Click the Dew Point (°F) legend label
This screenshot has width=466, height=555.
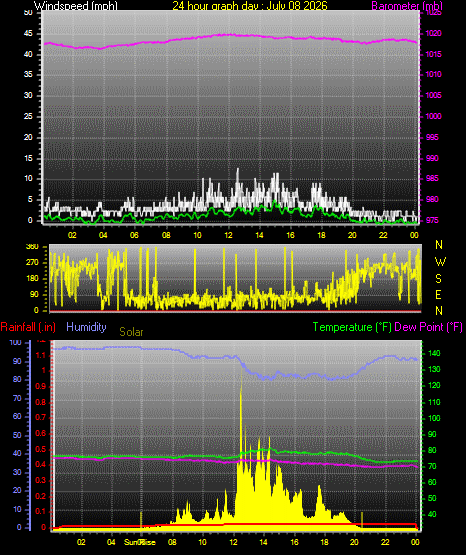coord(428,327)
